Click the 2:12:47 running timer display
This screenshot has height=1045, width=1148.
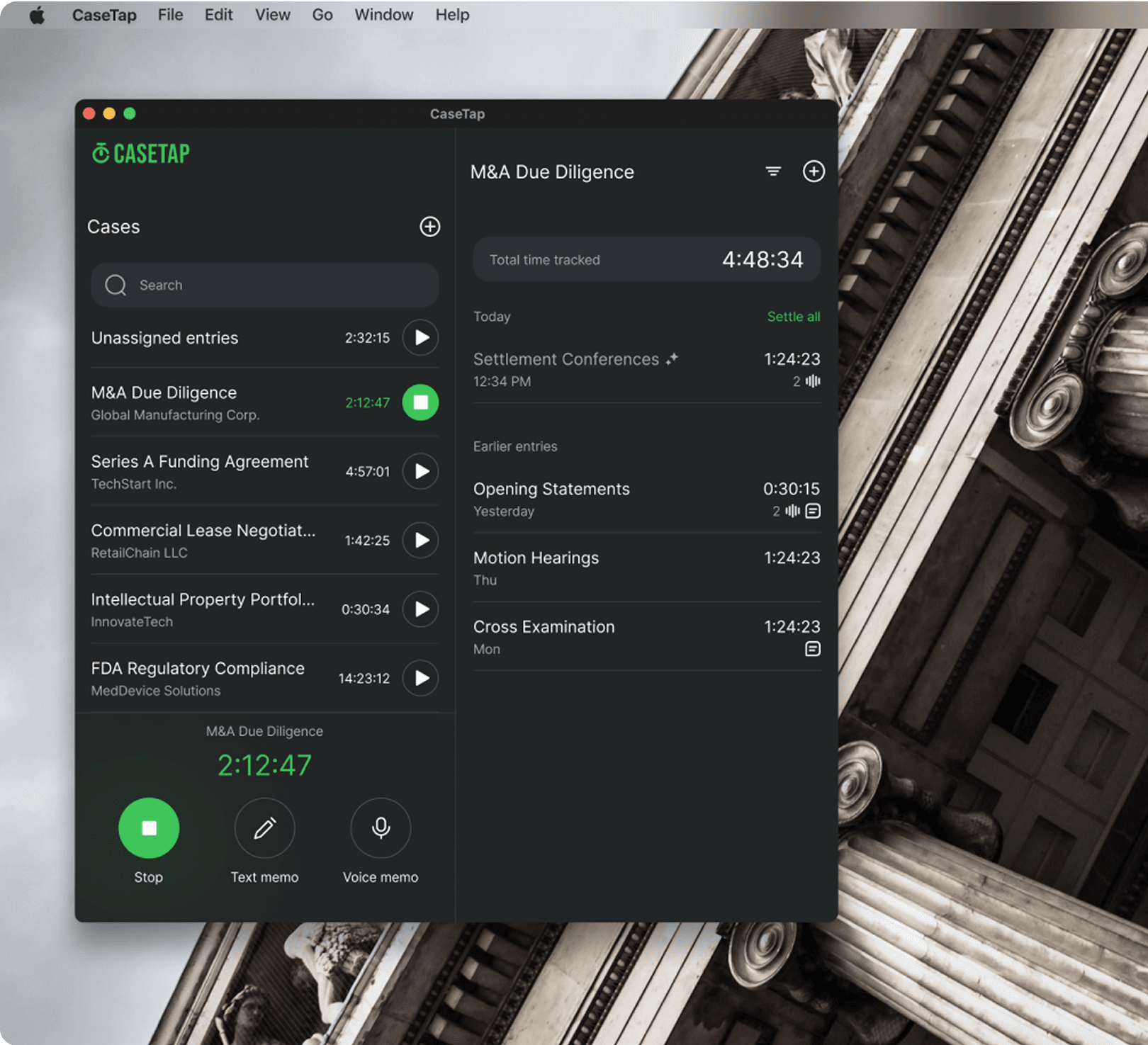pos(264,765)
